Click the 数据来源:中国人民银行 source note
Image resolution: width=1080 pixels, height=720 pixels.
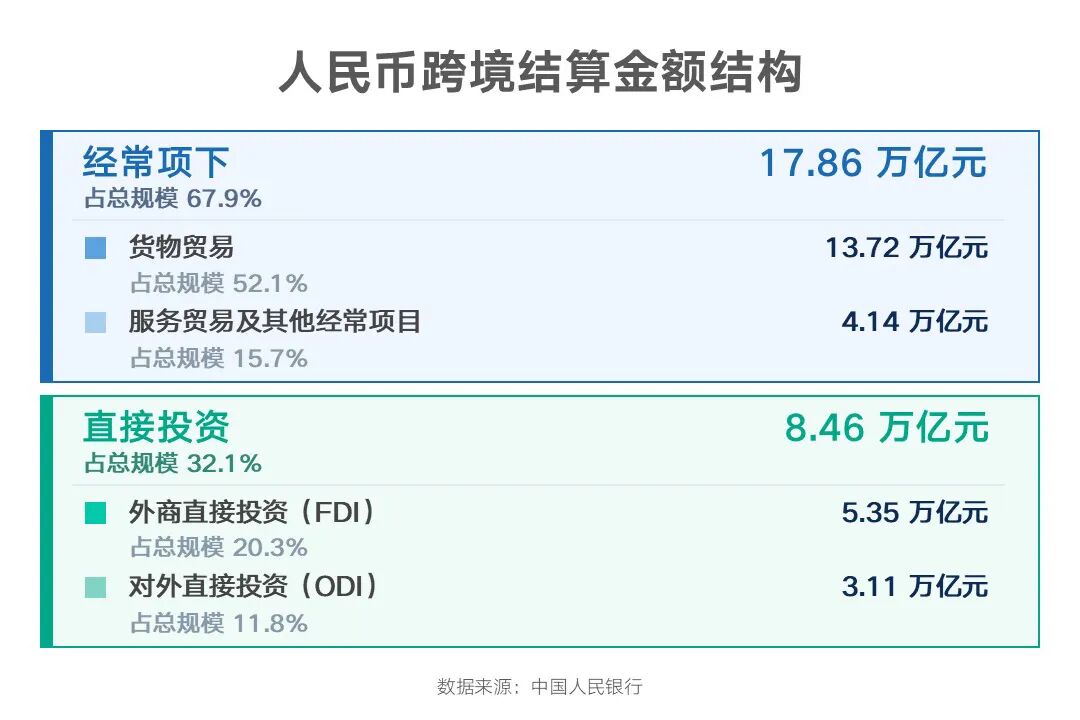(x=540, y=687)
